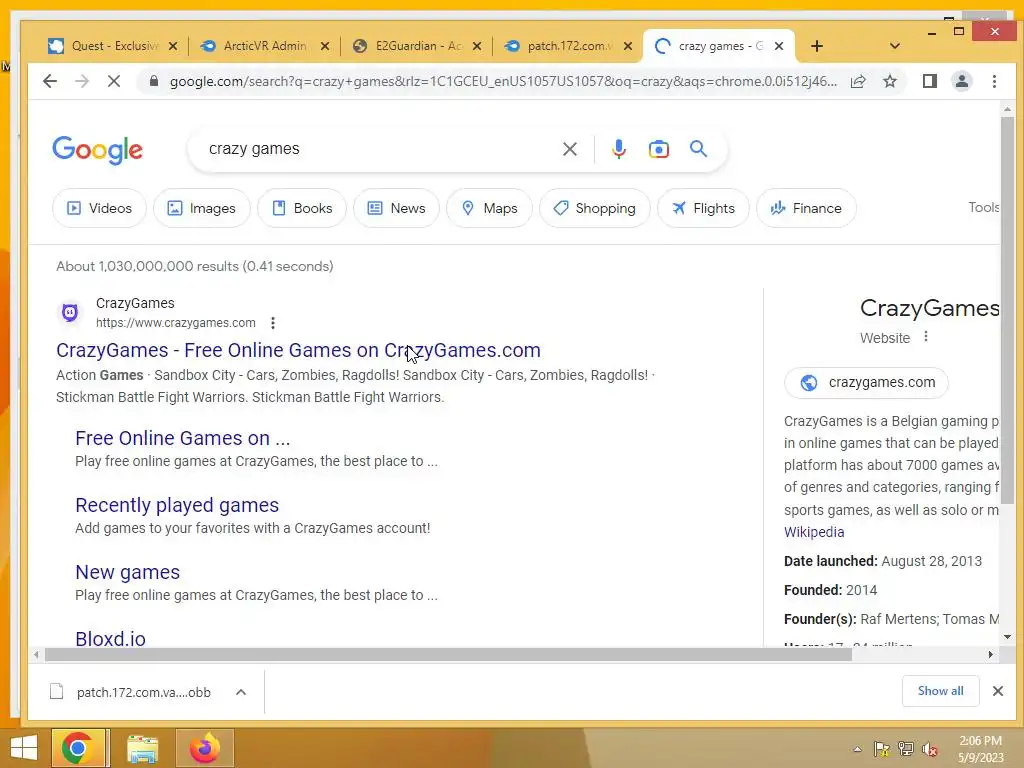Go to Google homepage via logo
The image size is (1024, 768).
click(97, 150)
